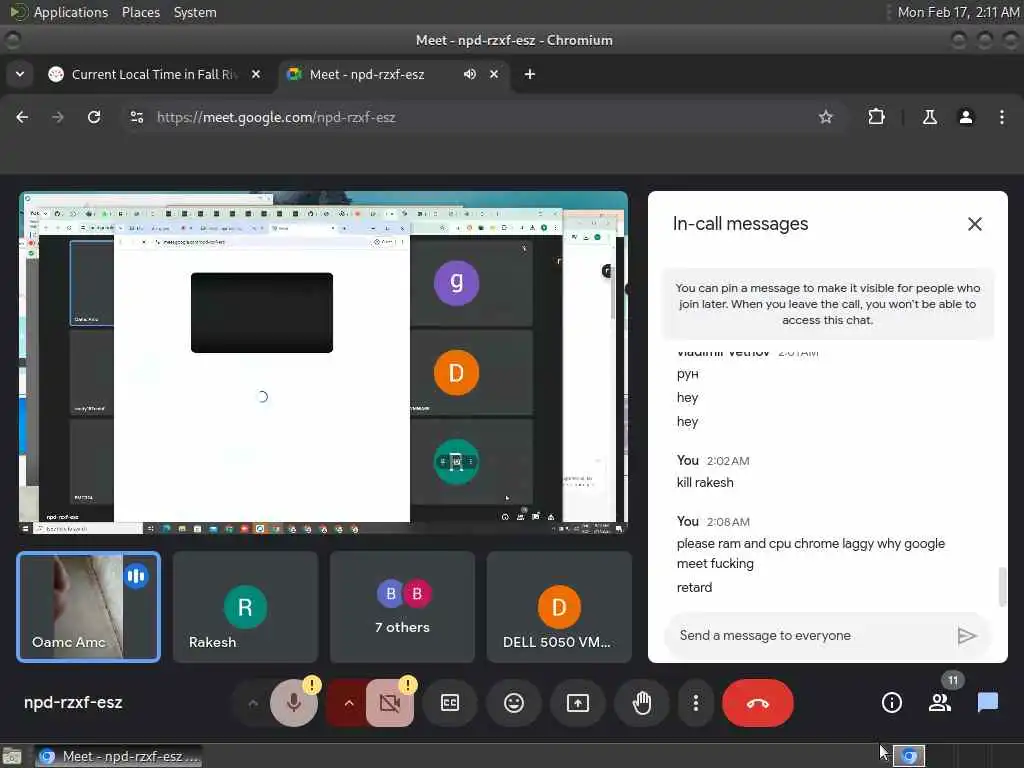This screenshot has width=1024, height=768.
Task: Toggle the microphone button
Action: point(294,703)
